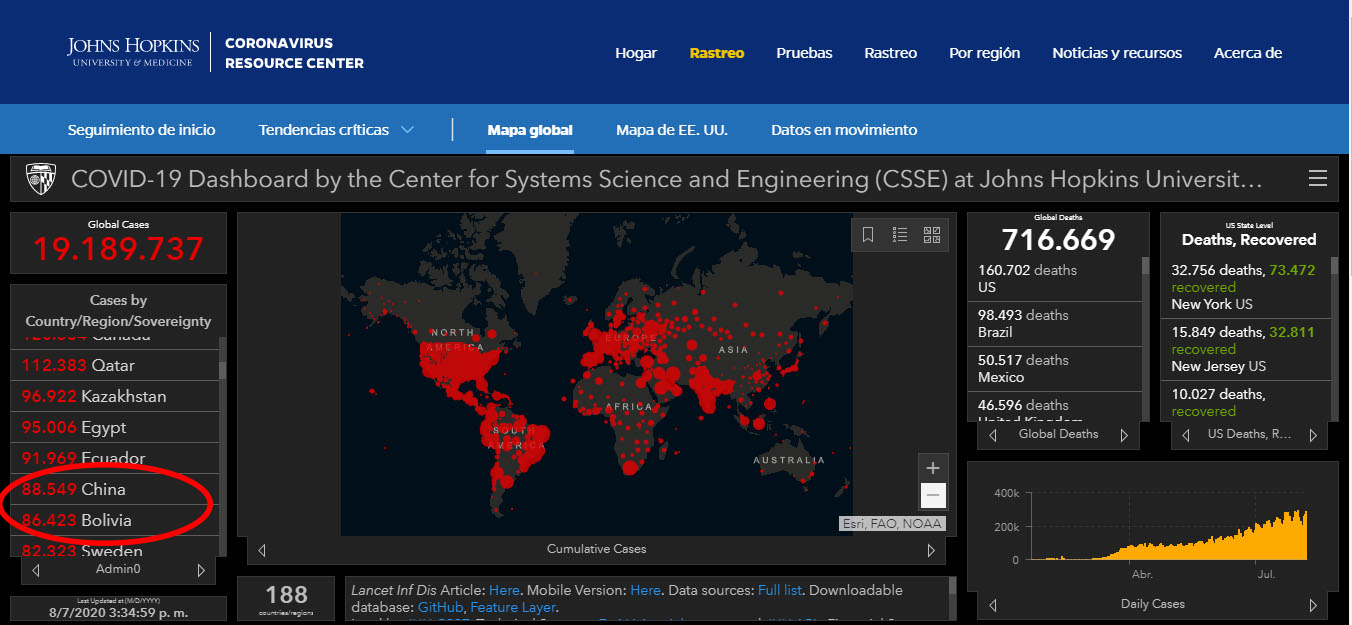Go to previous tab left of Admin0

(36, 570)
